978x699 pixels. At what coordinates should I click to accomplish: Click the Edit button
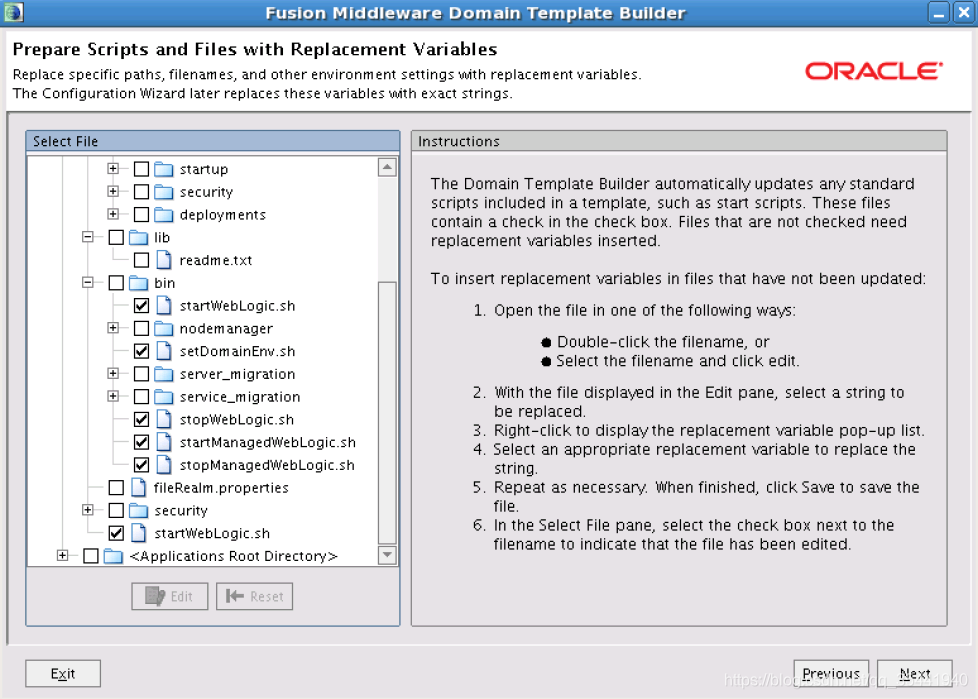tap(170, 596)
